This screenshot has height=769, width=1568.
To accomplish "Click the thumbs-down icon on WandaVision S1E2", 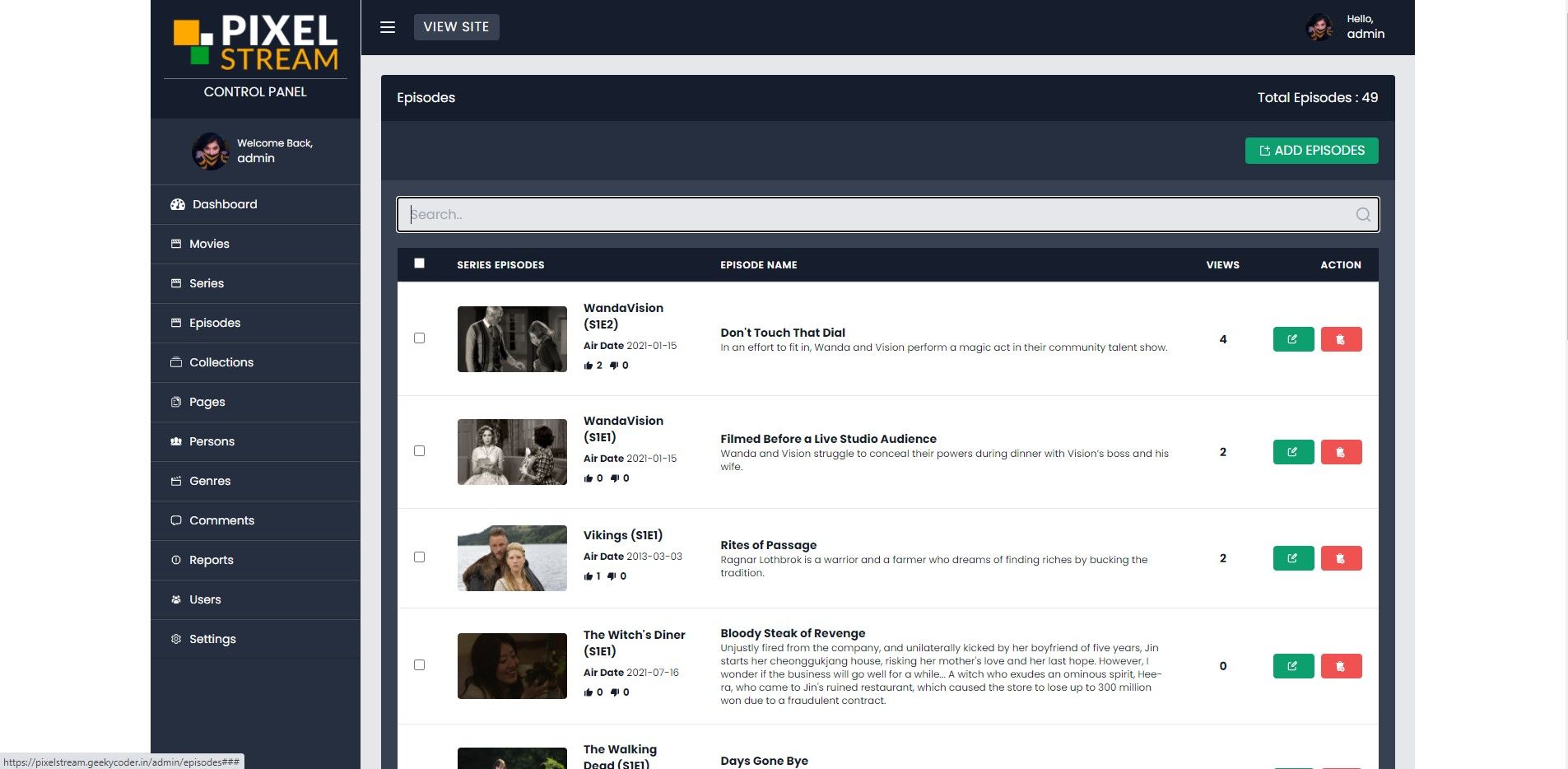I will [614, 366].
